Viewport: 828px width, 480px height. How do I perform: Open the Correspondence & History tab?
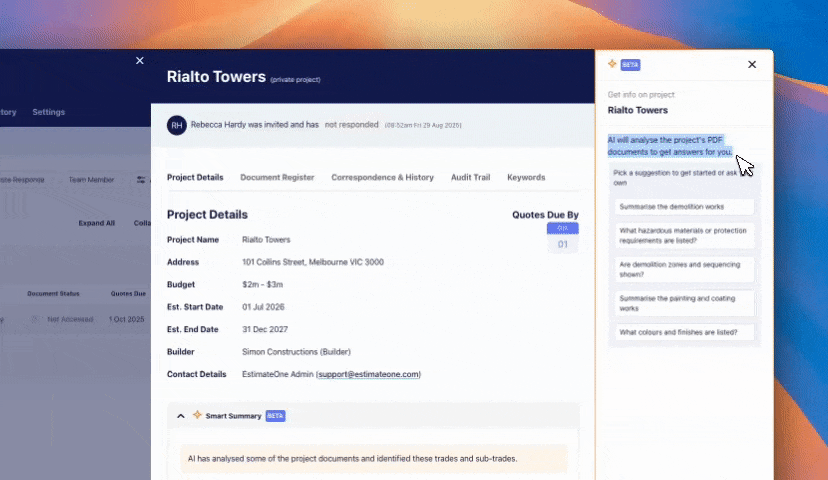tap(382, 177)
